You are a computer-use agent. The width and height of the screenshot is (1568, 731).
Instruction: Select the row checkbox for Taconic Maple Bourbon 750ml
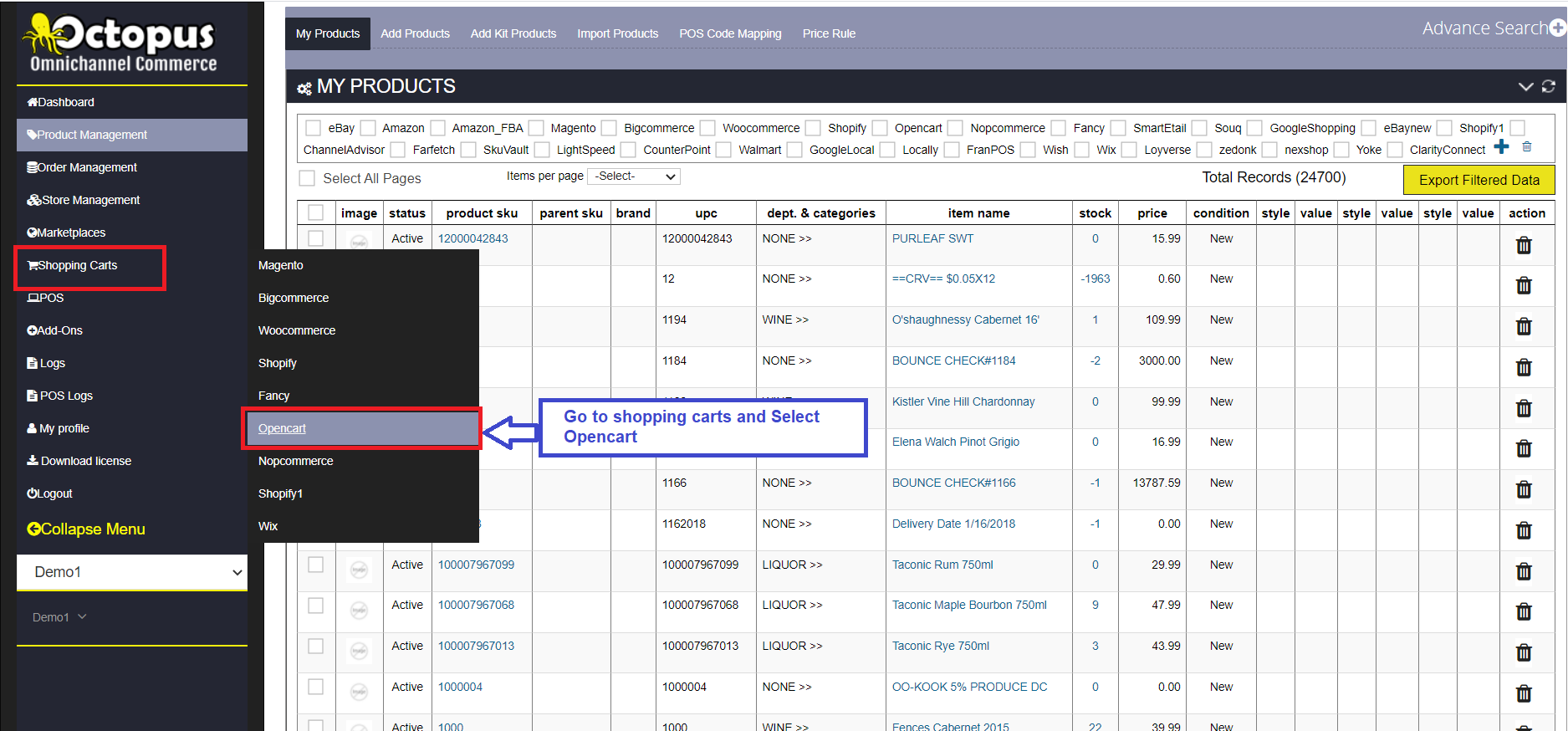[315, 605]
